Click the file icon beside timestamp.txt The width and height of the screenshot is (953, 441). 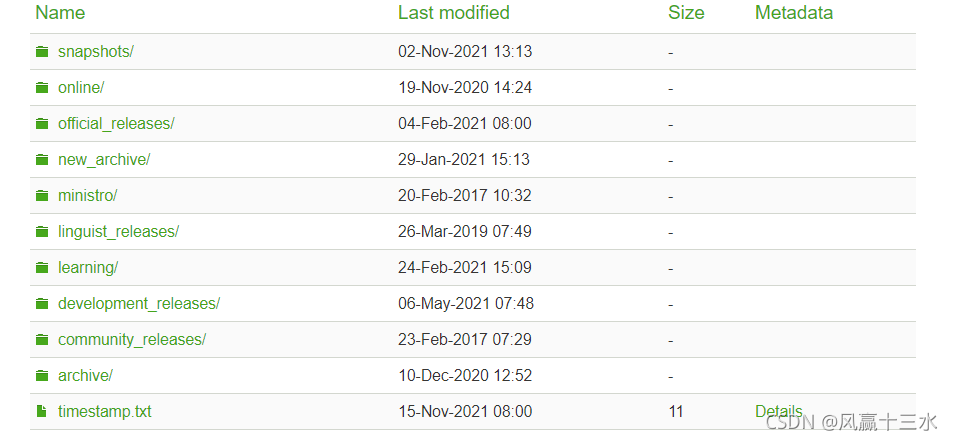[x=41, y=411]
